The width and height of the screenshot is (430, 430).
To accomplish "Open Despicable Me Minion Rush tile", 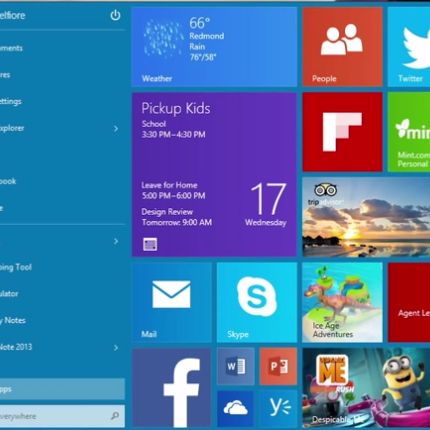I will coord(366,388).
